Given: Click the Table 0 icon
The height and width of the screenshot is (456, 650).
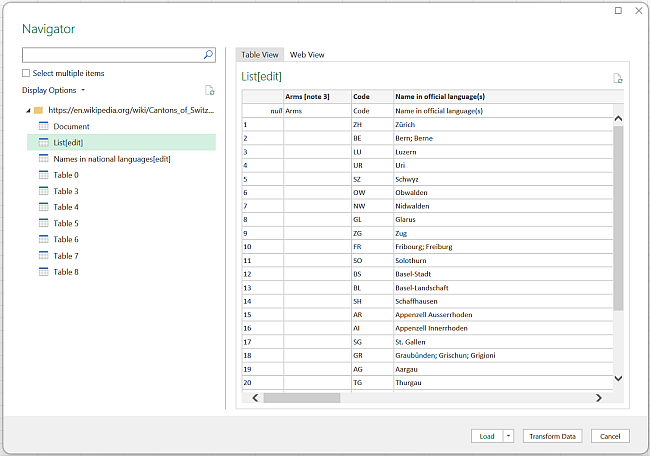Looking at the screenshot, I should (44, 175).
